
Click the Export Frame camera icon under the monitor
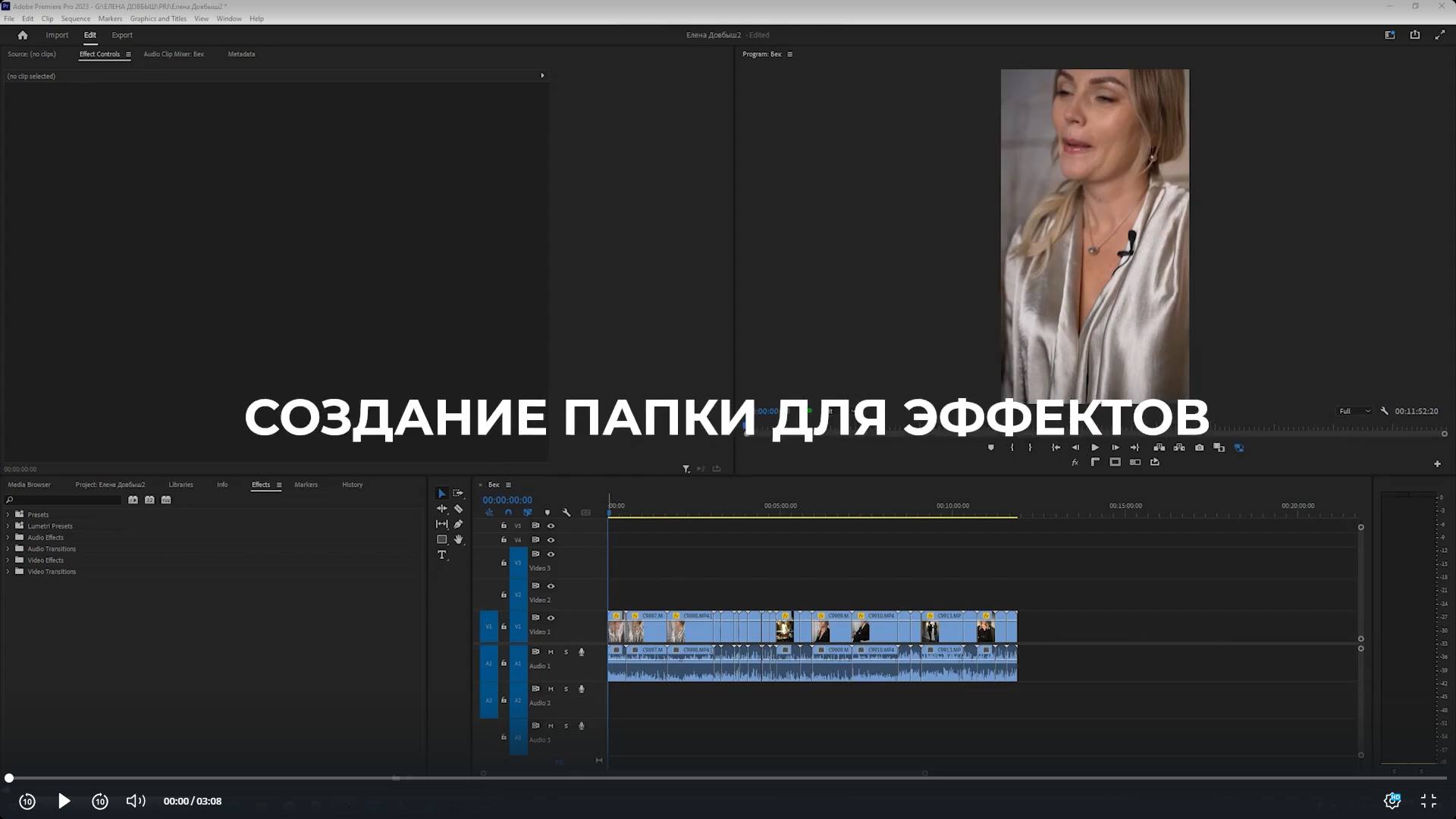click(x=1200, y=447)
